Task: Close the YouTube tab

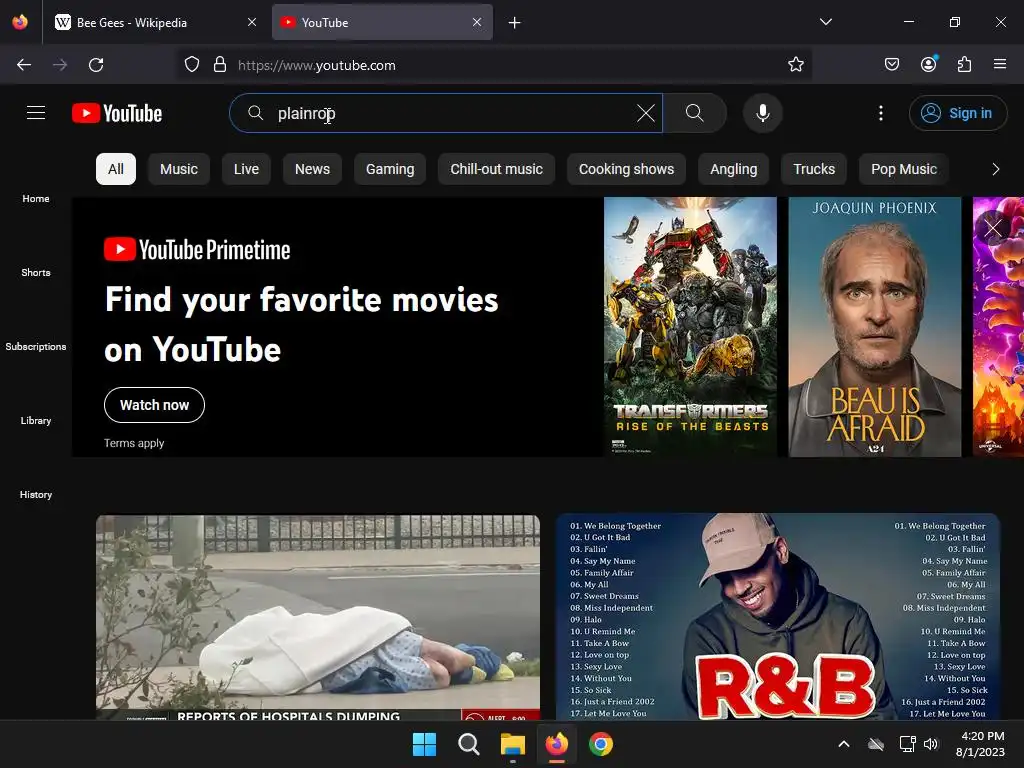Action: (477, 22)
